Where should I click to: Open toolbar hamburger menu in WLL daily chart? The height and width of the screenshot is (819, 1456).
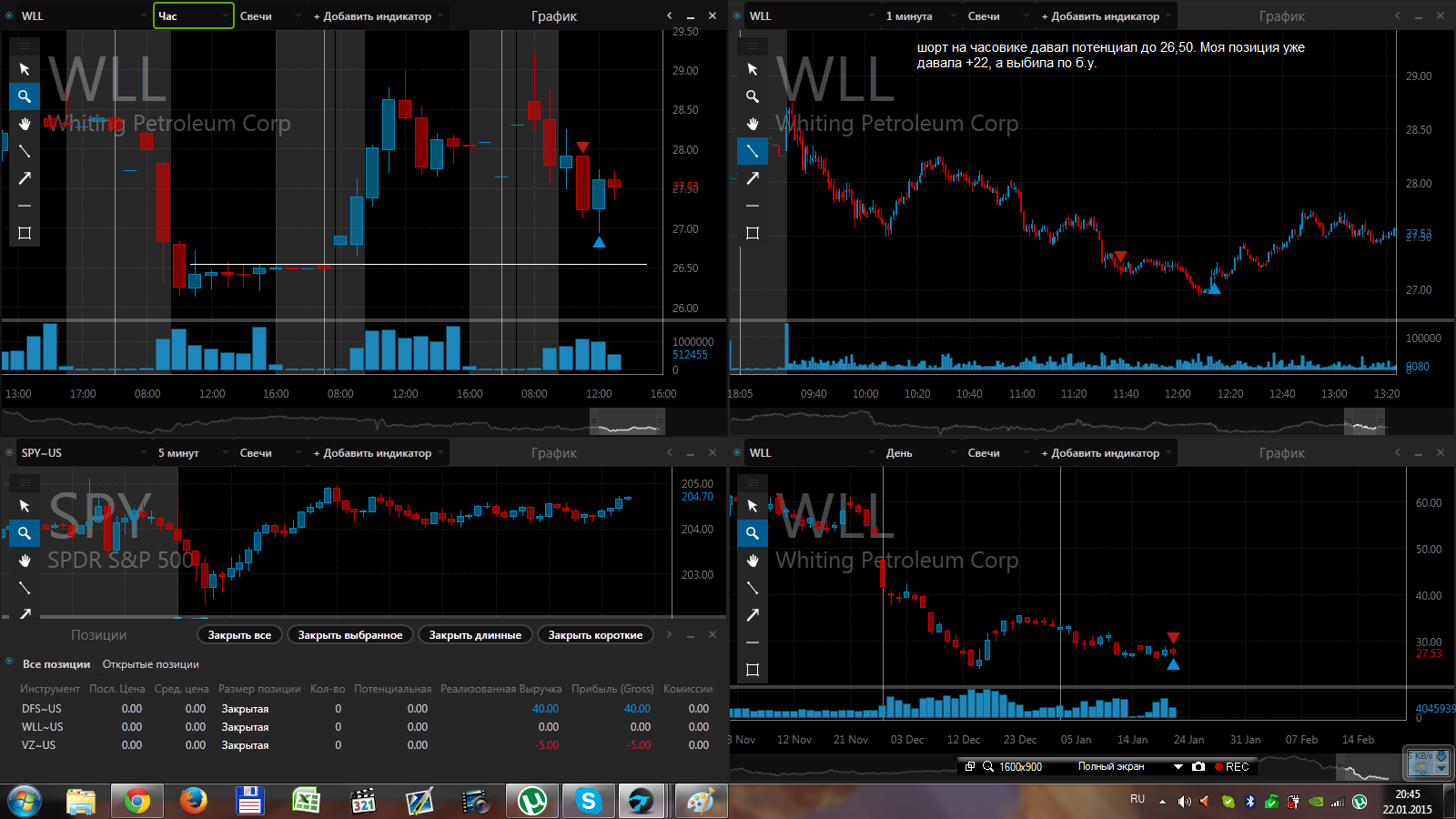753,482
